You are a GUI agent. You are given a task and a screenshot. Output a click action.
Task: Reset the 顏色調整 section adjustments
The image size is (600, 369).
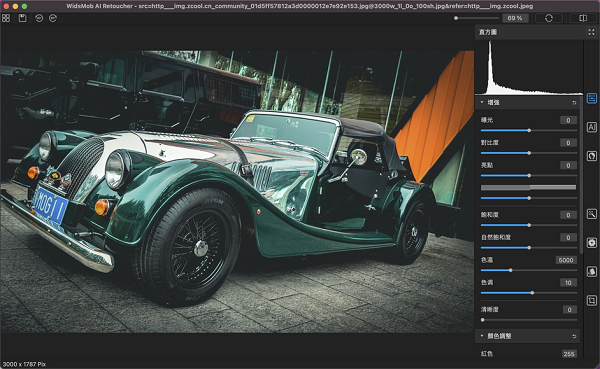574,336
